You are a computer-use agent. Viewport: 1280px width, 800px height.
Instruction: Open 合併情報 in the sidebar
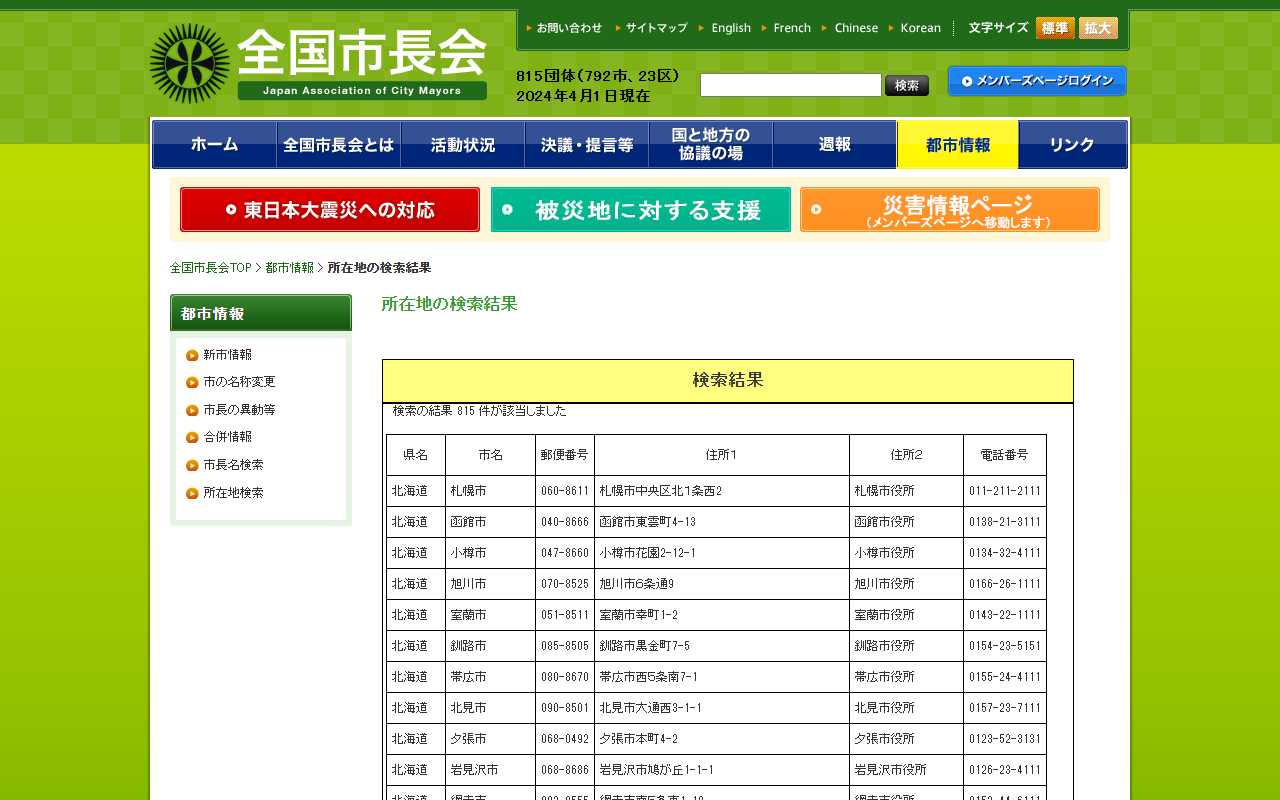(x=227, y=437)
